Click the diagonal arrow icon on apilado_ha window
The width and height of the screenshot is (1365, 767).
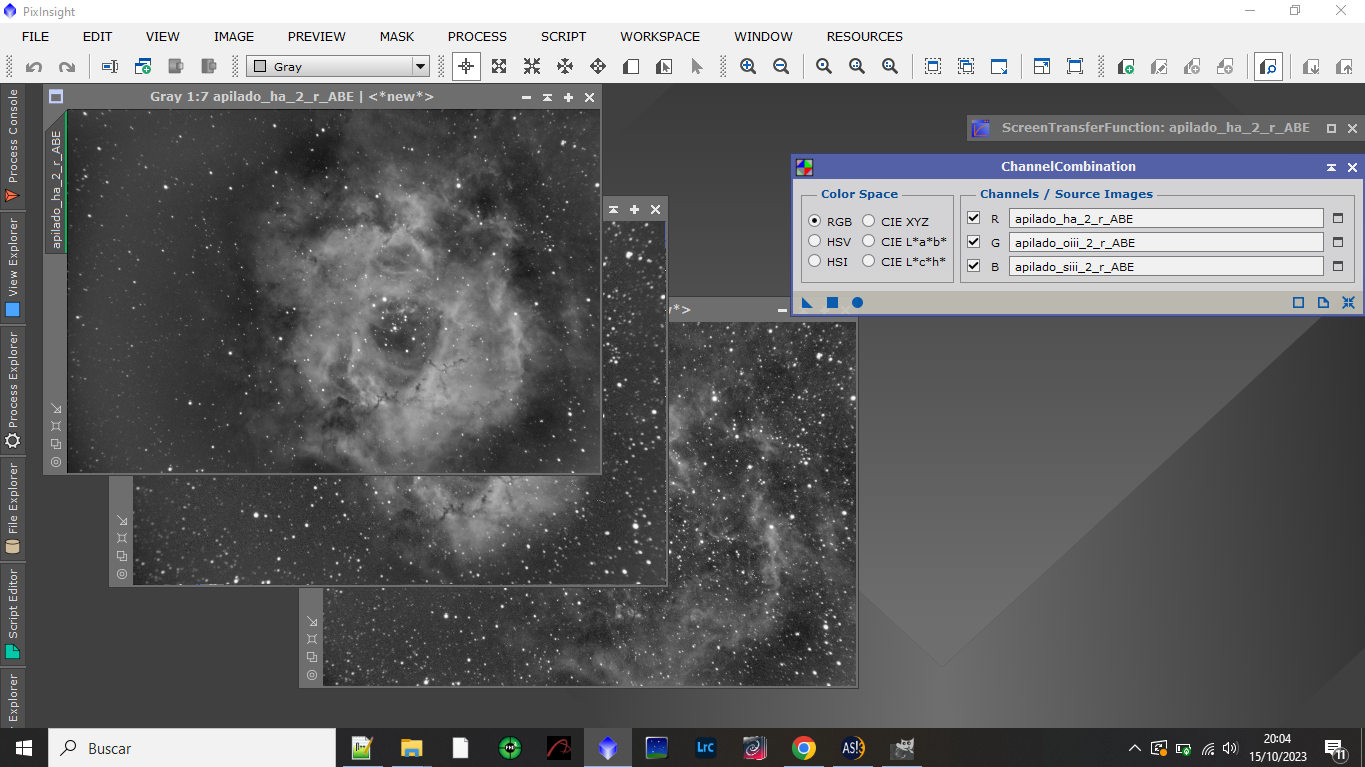pos(56,408)
